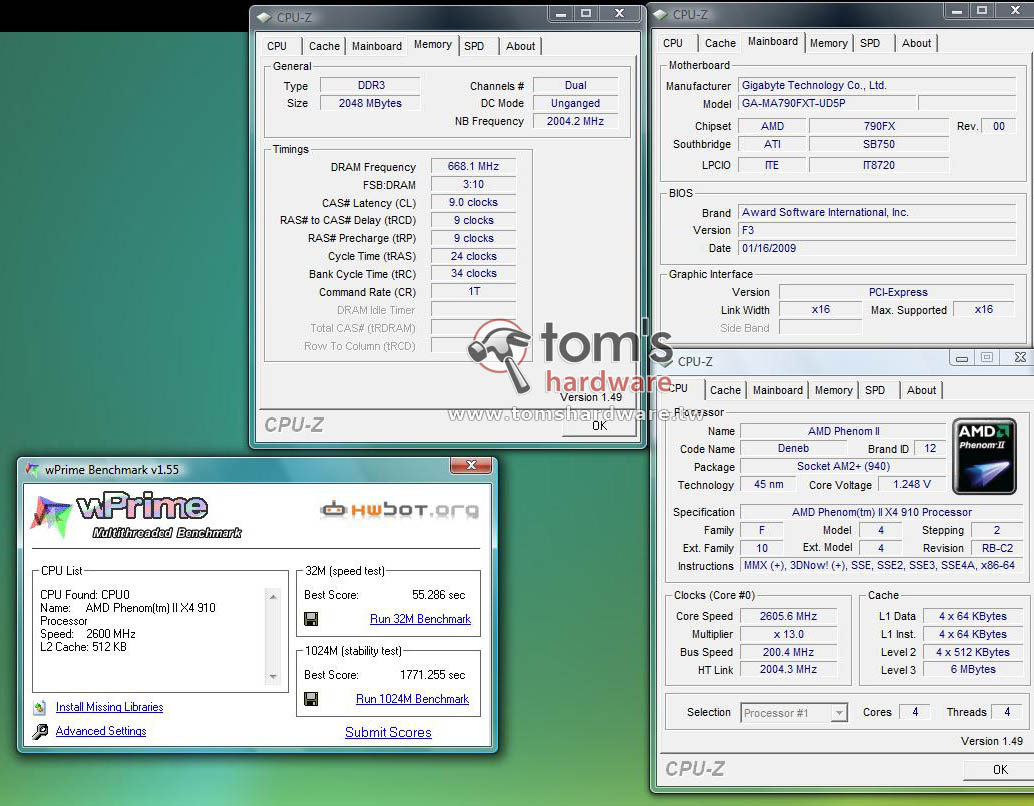Viewport: 1034px width, 806px height.
Task: Click the wPrime title bar icon
Action: tap(32, 470)
